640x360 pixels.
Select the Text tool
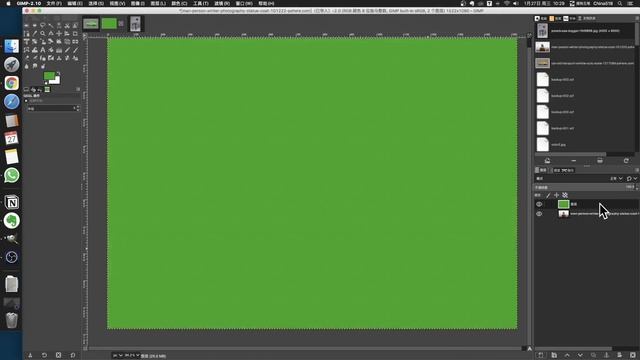pyautogui.click(x=43, y=50)
